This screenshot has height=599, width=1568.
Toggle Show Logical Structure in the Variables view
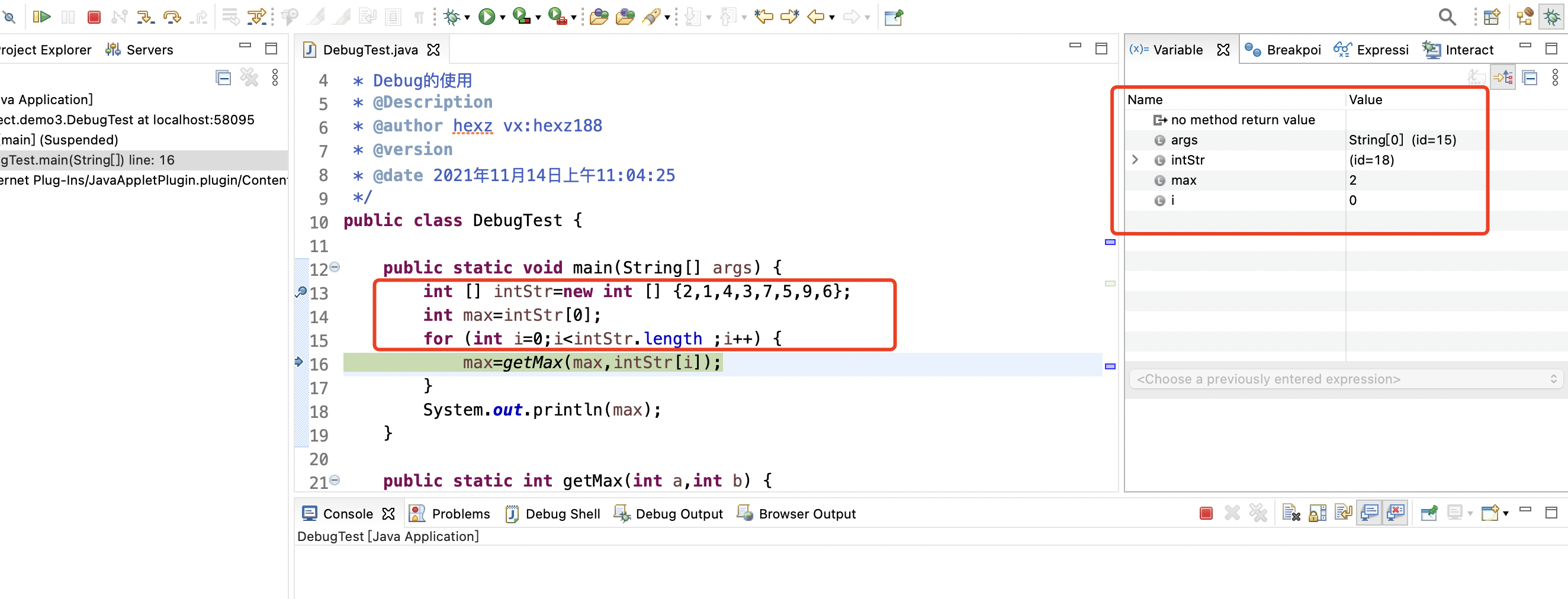pyautogui.click(x=1503, y=78)
